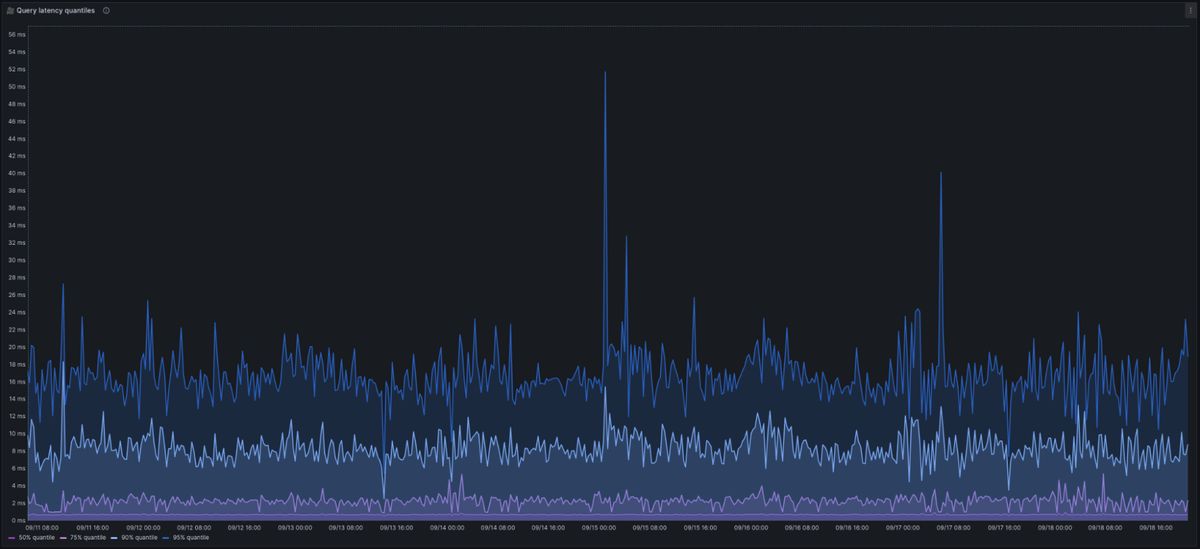Click the tallest spike peak near 52 ms
Image resolution: width=1200 pixels, height=549 pixels.
[x=605, y=72]
